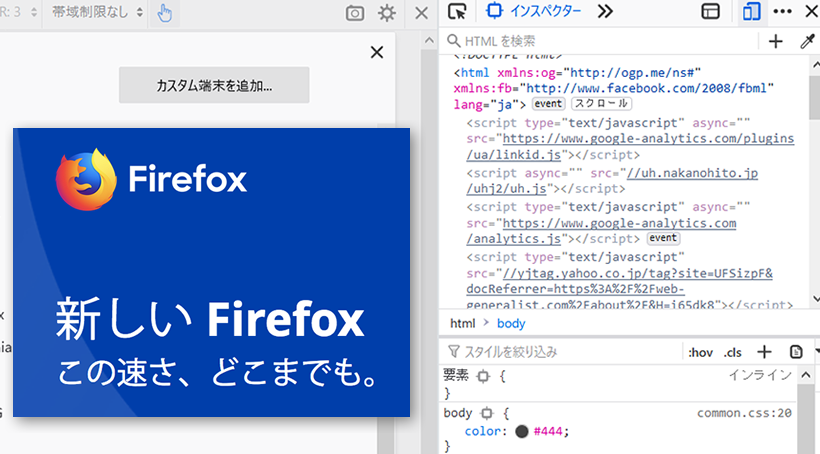This screenshot has height=454, width=820.
Task: Toggle the .cls class panel
Action: (733, 353)
